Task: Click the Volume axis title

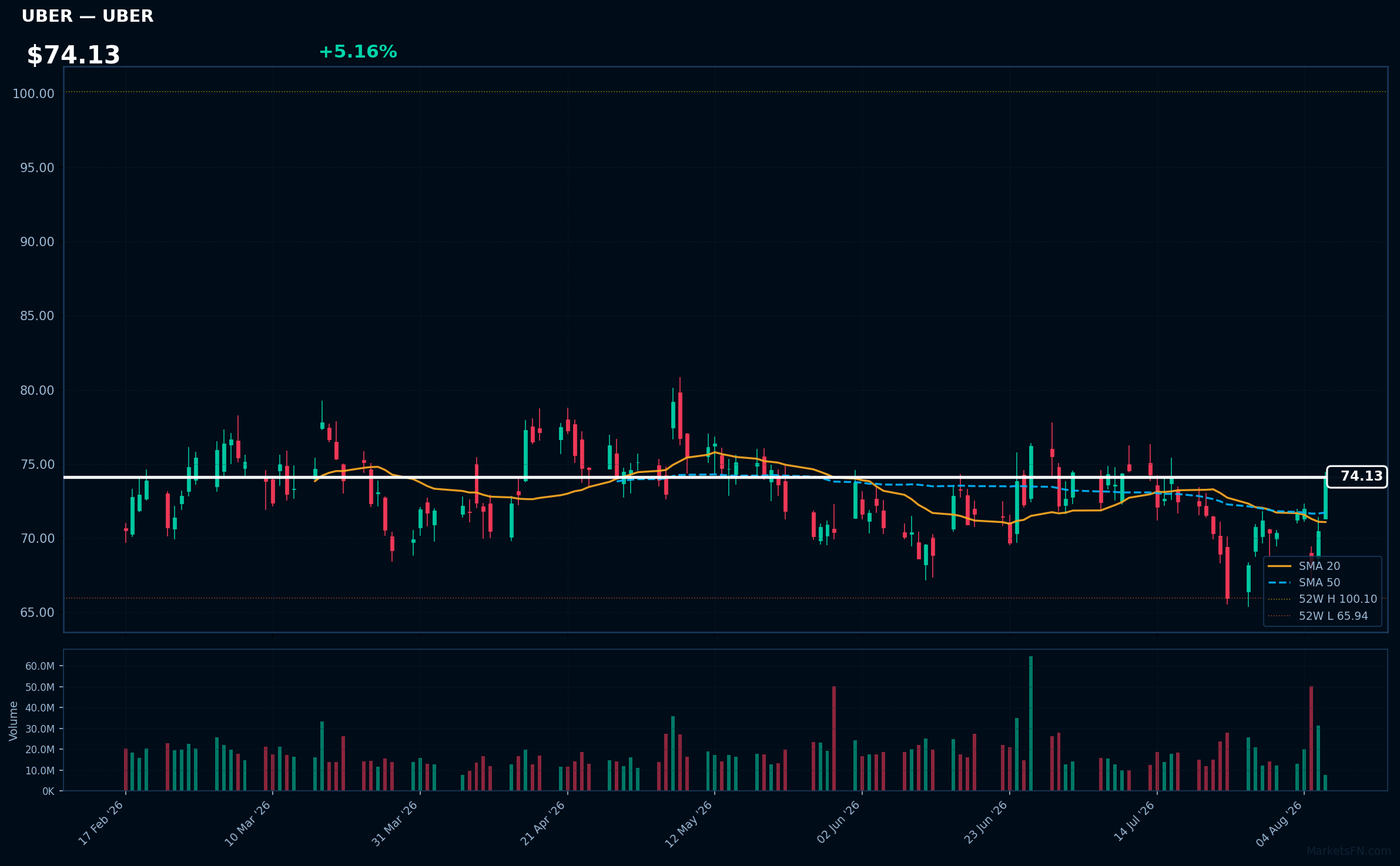Action: [14, 721]
